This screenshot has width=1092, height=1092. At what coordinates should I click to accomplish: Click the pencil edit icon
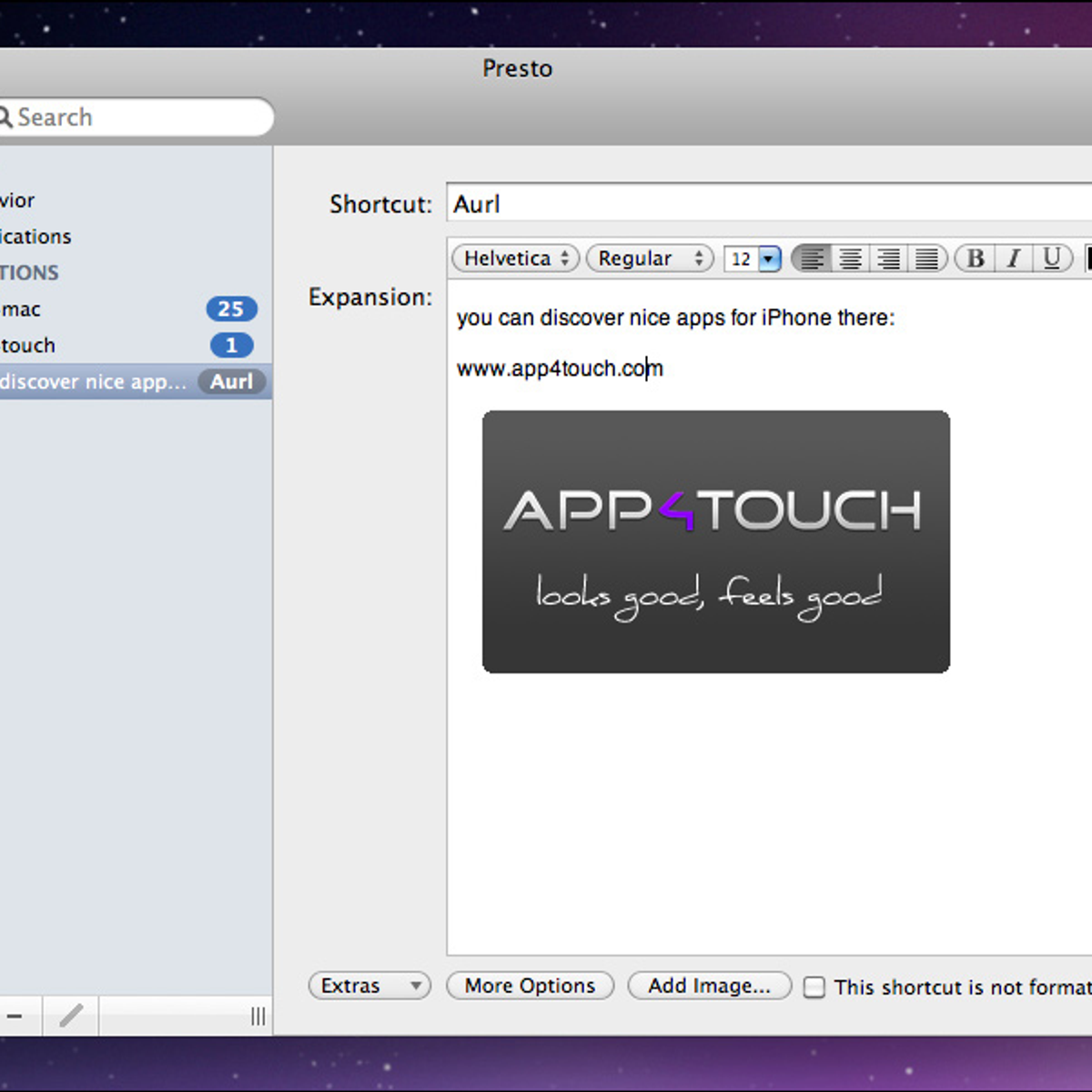71,1016
